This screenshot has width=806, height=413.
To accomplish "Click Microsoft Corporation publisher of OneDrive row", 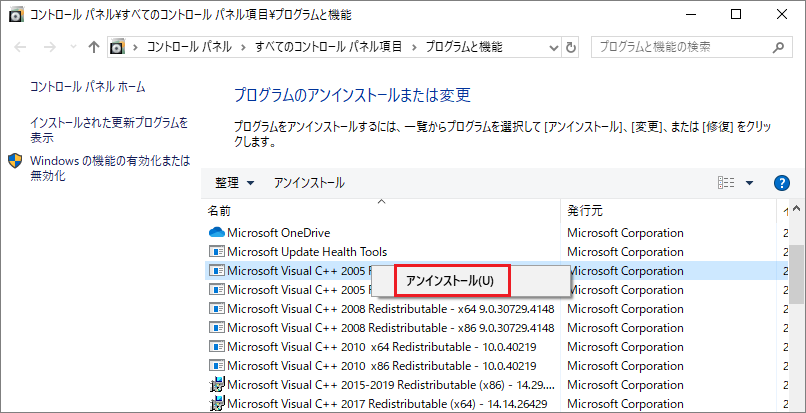I will (x=625, y=233).
